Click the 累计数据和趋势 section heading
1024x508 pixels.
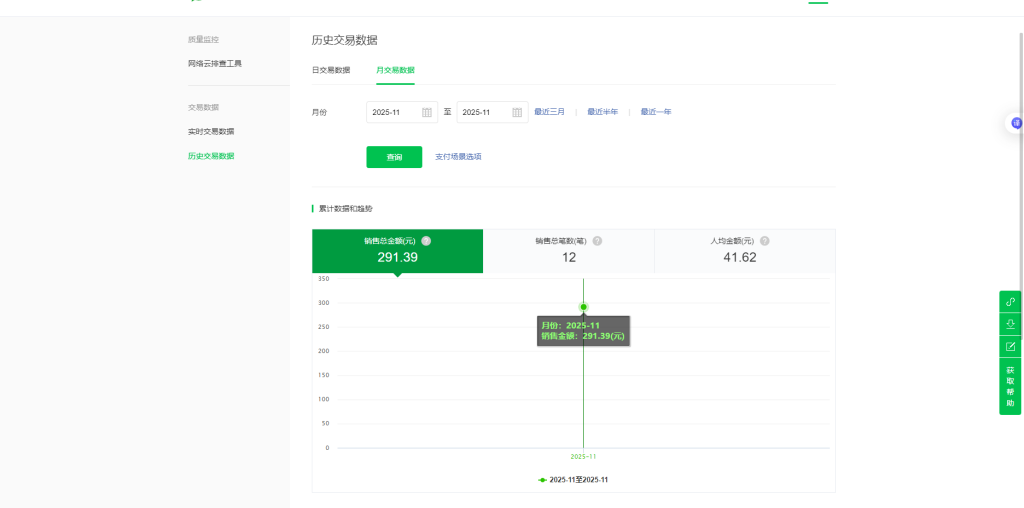point(345,209)
